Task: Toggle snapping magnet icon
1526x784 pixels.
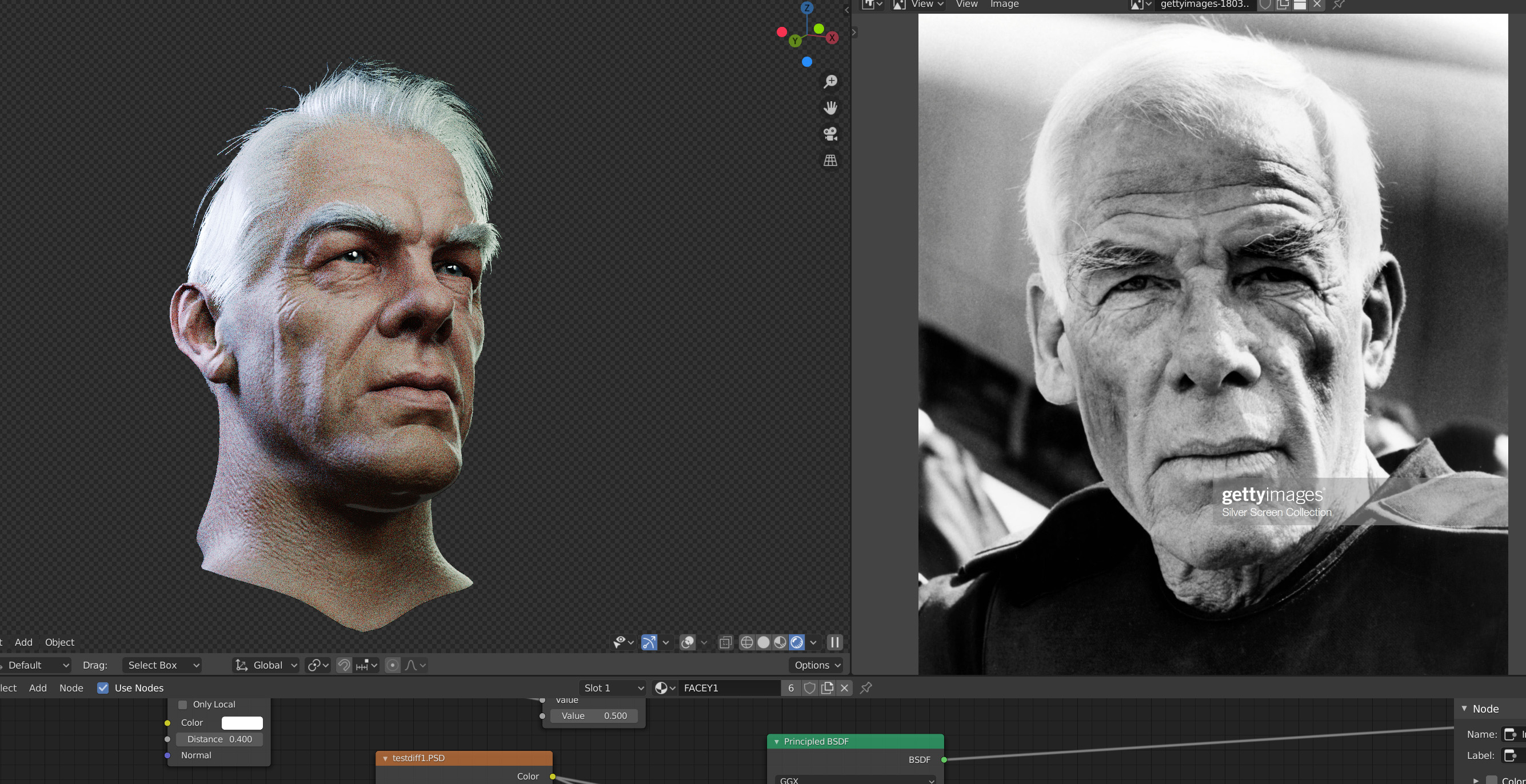Action: (343, 666)
